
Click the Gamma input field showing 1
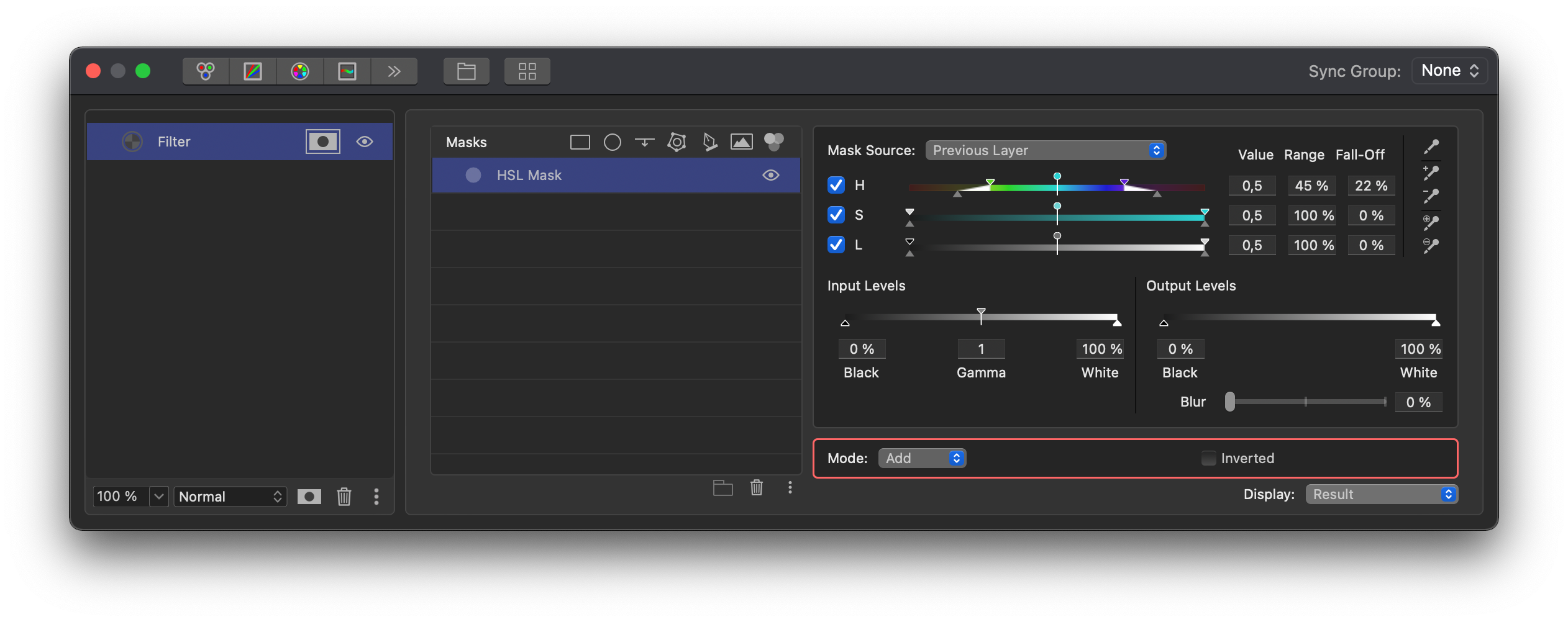(x=982, y=349)
